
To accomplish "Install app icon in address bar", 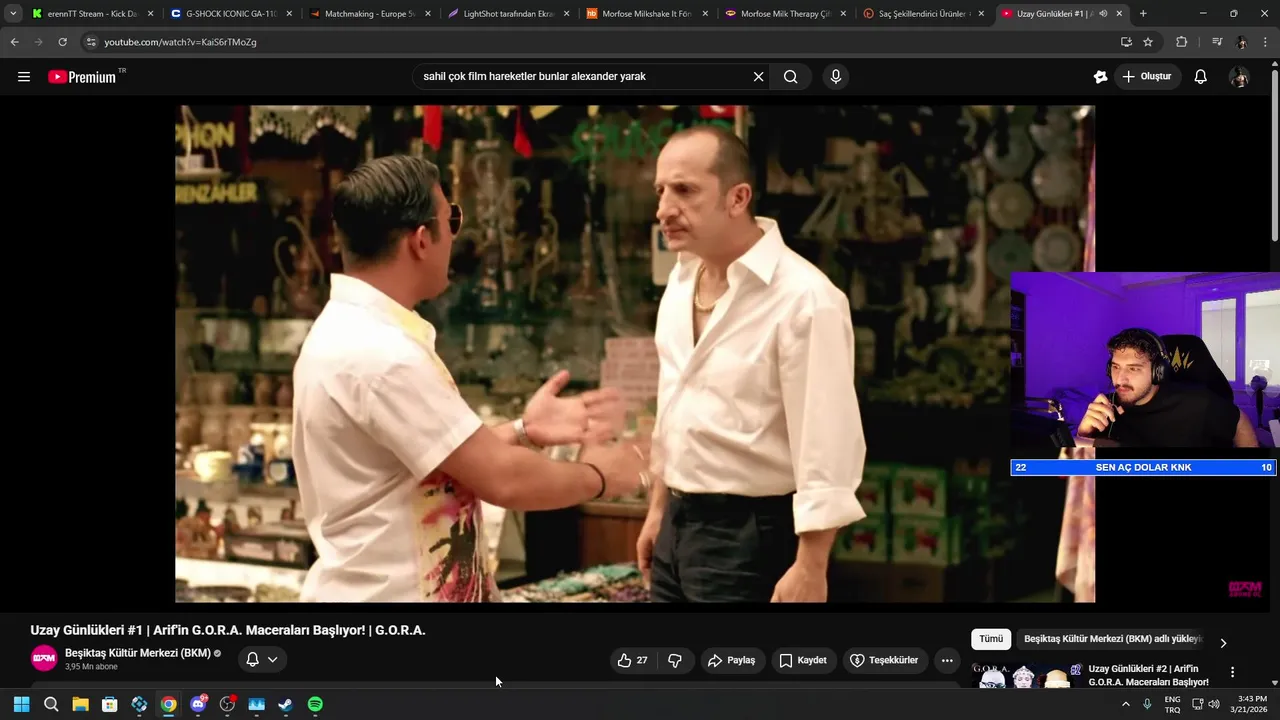I will pyautogui.click(x=1126, y=42).
